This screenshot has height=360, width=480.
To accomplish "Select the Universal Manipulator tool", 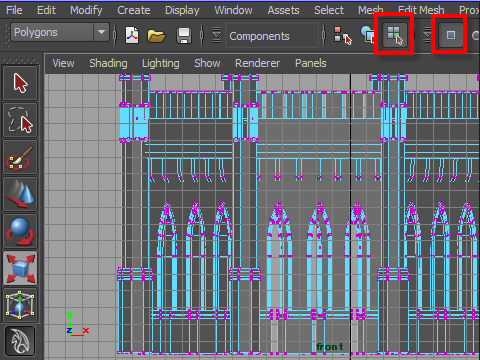I will (x=20, y=305).
